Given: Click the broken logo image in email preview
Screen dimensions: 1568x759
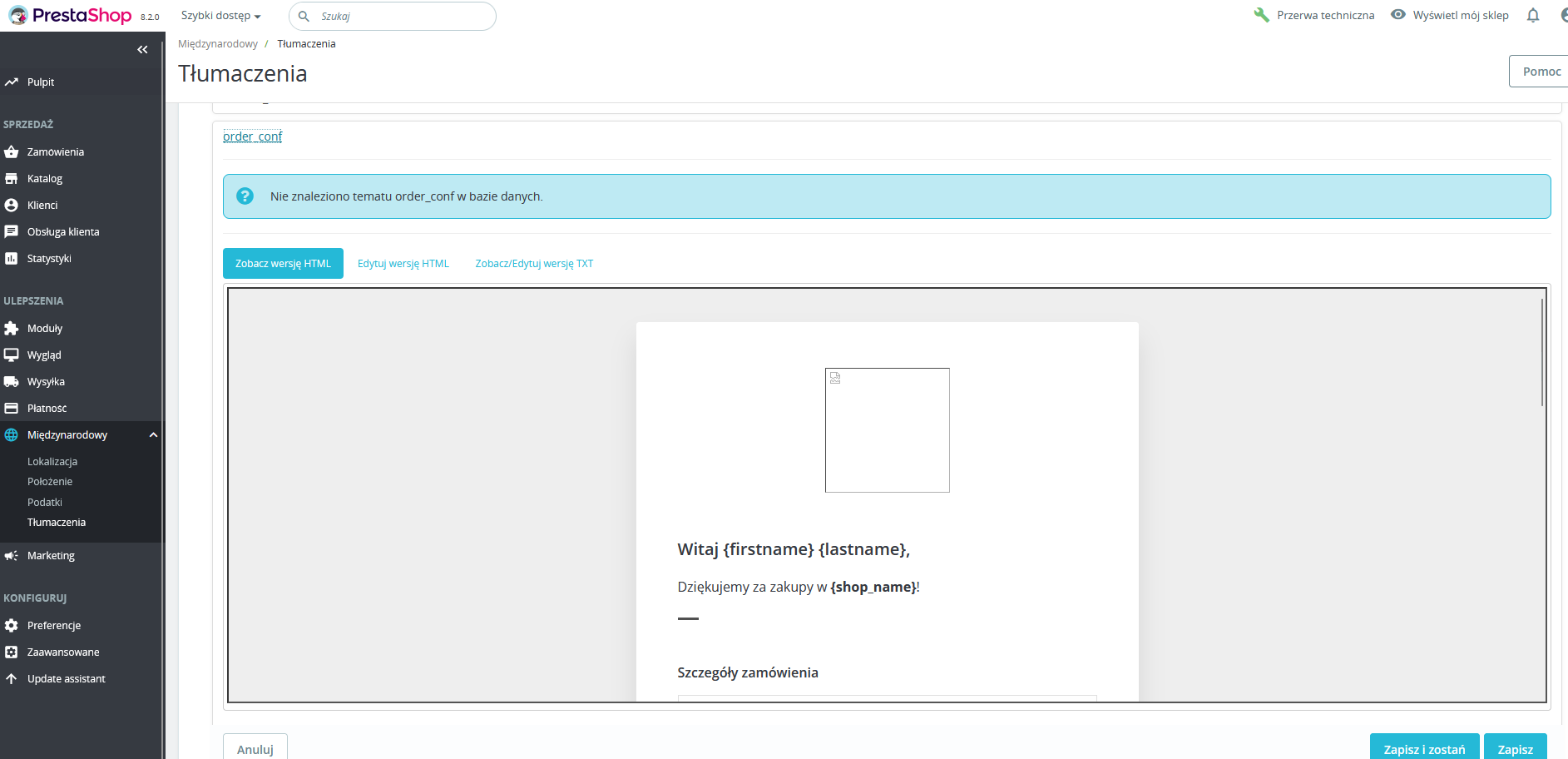Looking at the screenshot, I should (x=888, y=430).
